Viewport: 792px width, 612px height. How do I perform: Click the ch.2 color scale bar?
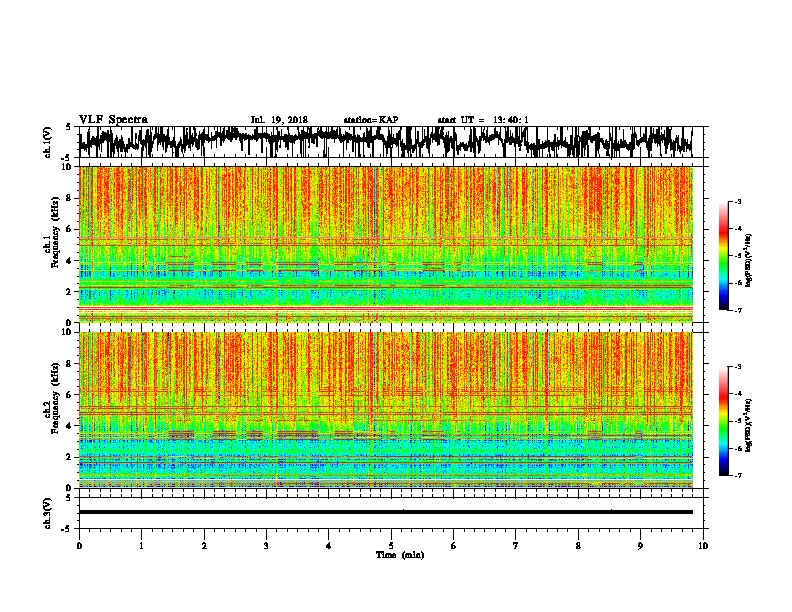click(x=724, y=421)
